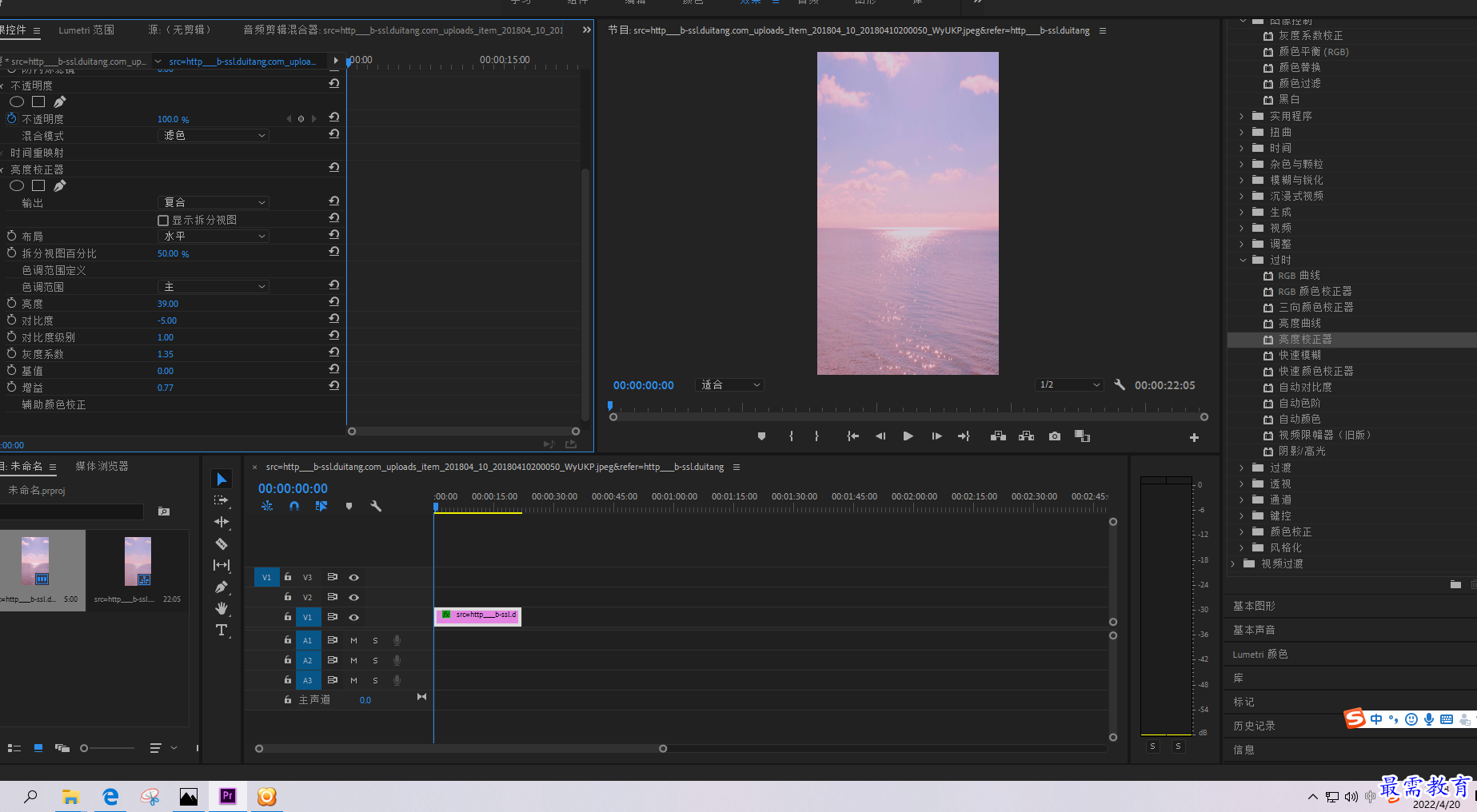Toggle V1 track visibility eye
The width and height of the screenshot is (1477, 812).
point(353,617)
